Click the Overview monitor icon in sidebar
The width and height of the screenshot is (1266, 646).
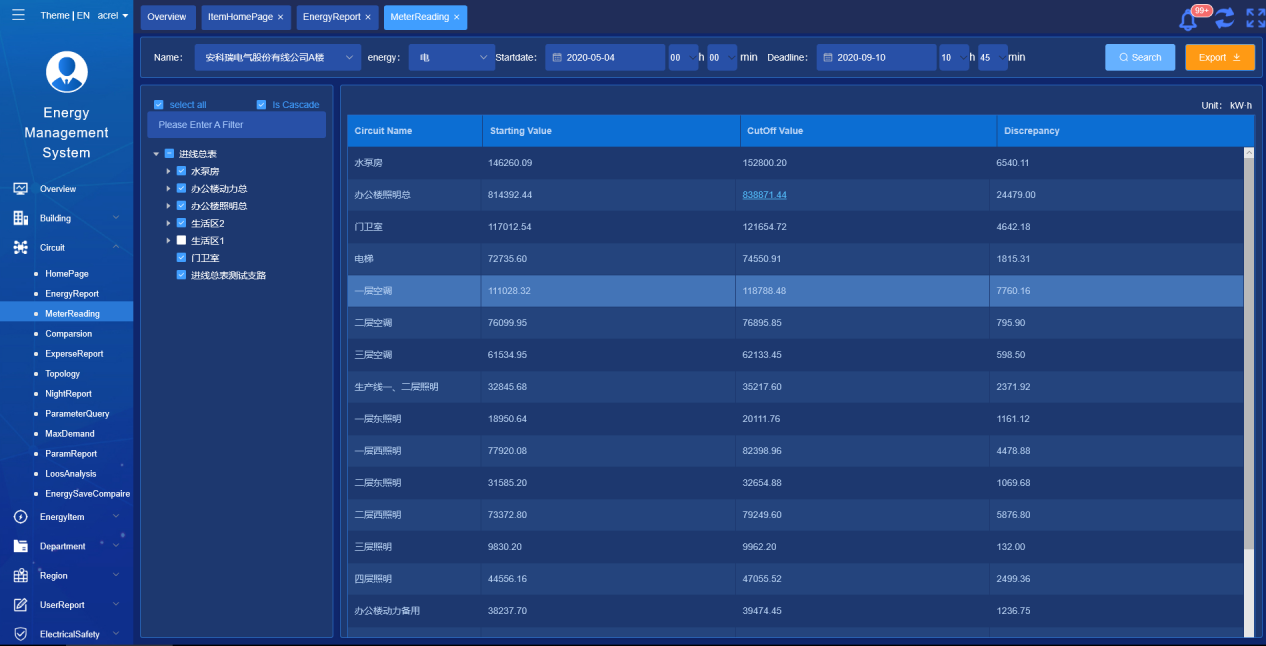[20, 189]
